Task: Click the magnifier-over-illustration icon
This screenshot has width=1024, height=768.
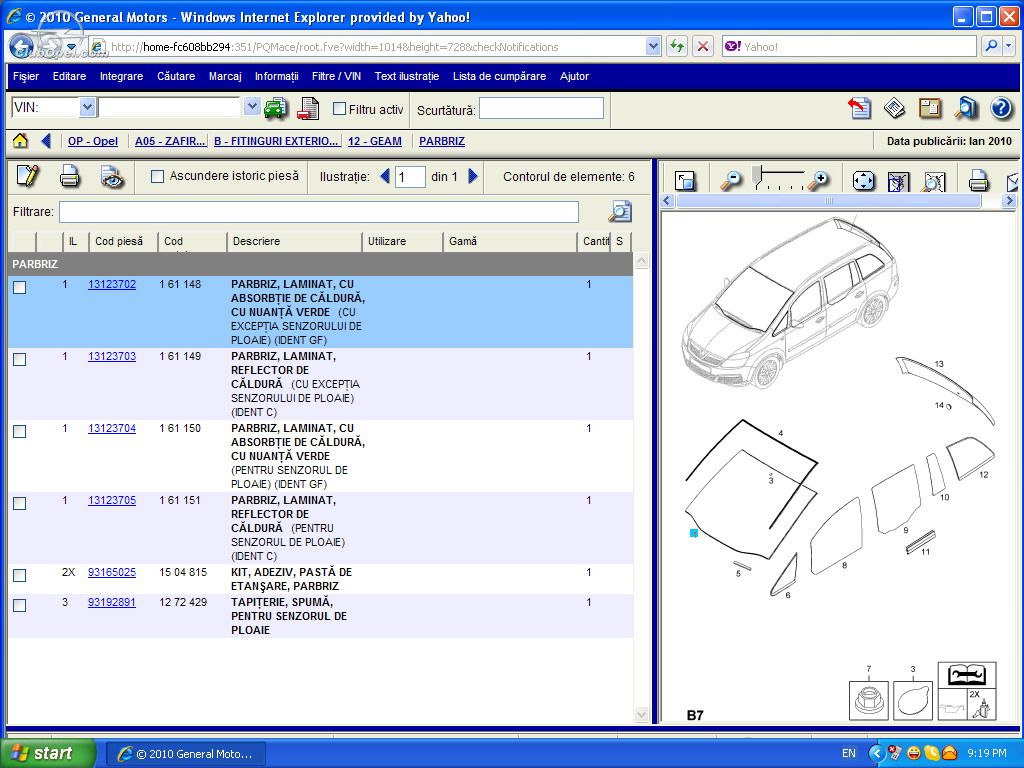Action: 935,181
